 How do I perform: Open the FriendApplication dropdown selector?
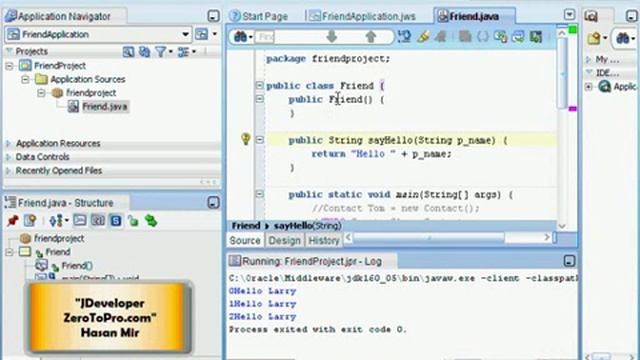tap(185, 34)
